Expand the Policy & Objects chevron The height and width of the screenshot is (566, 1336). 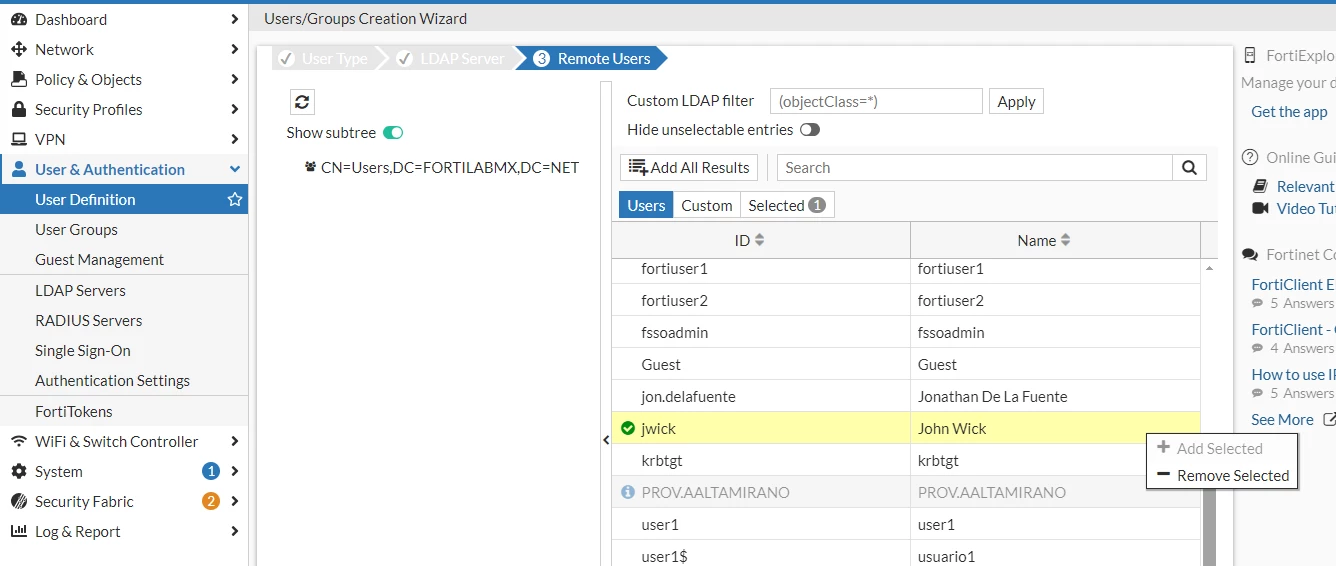(x=234, y=79)
